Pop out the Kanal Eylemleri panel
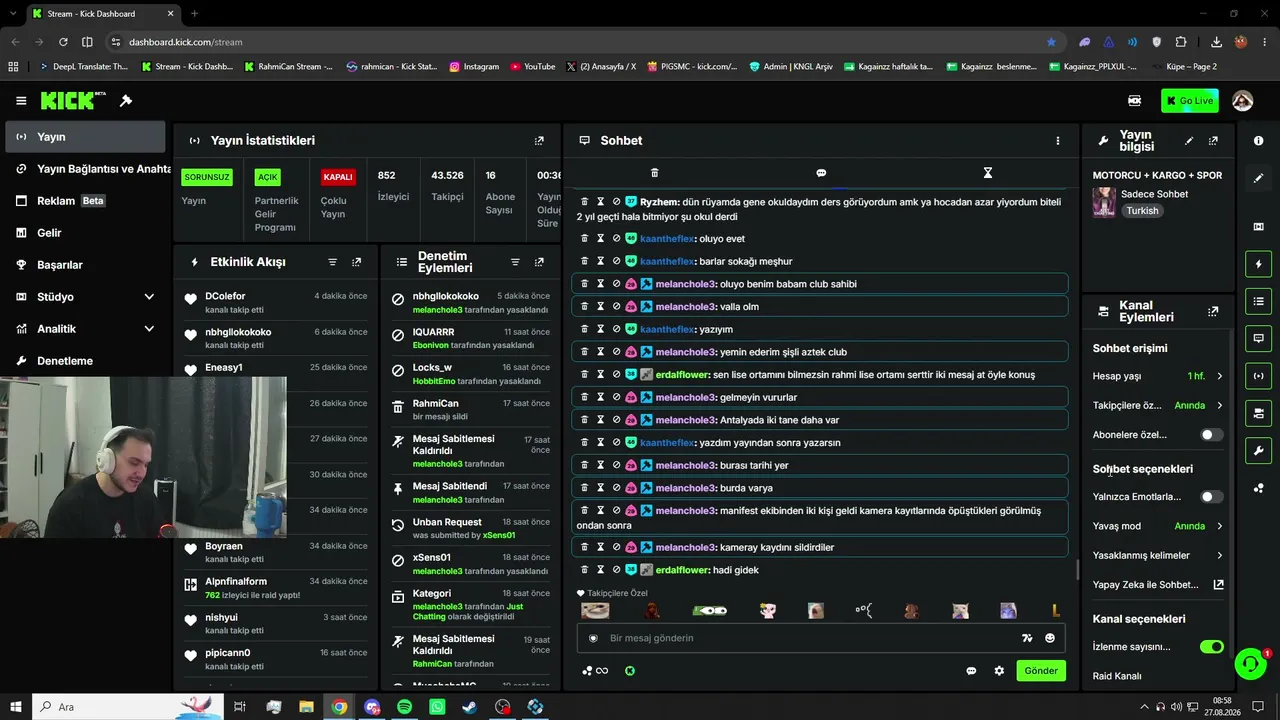This screenshot has width=1280, height=720. [x=1213, y=312]
